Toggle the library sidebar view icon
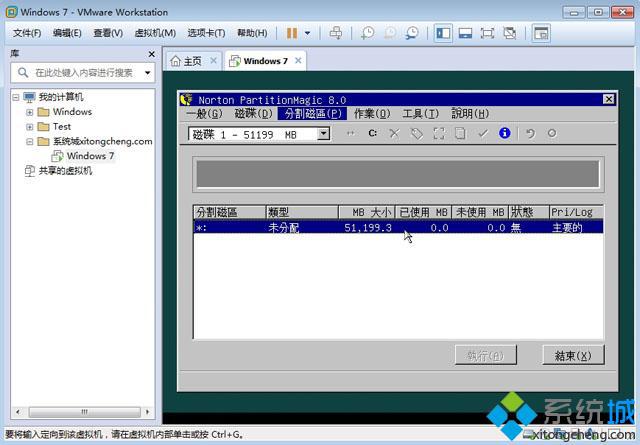The width and height of the screenshot is (640, 445). (443, 33)
